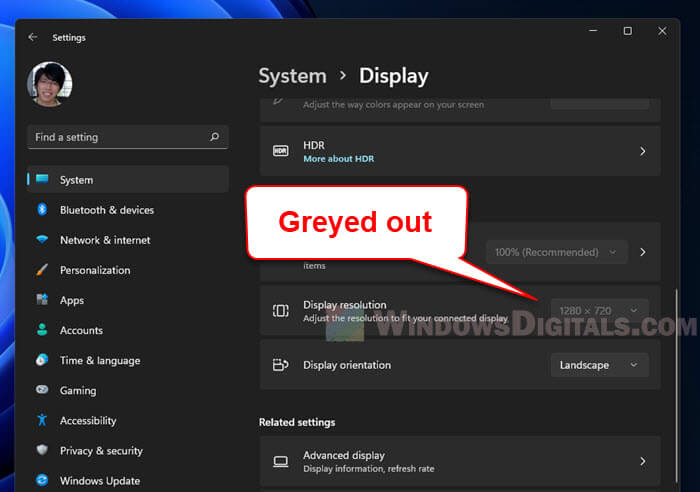Open the Scale 100% (Recommended) dropdown
The image size is (700, 492).
click(557, 252)
